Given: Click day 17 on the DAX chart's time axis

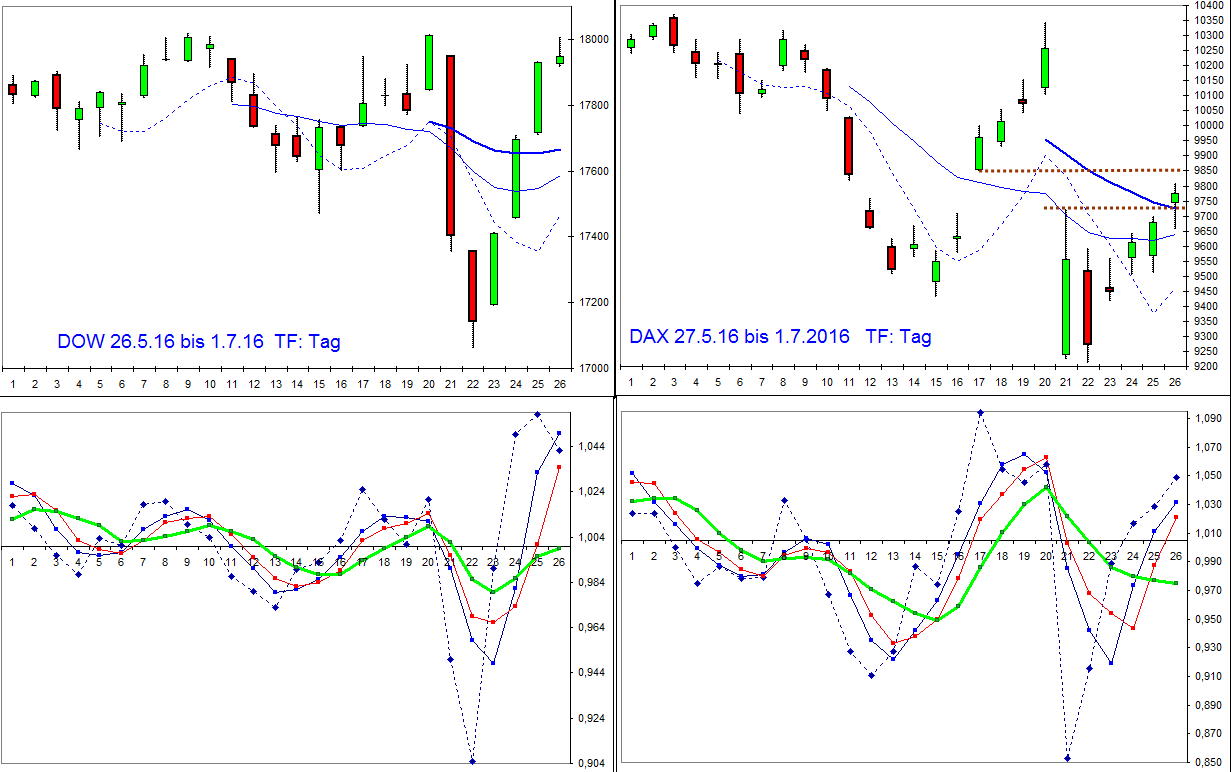Looking at the screenshot, I should (979, 382).
